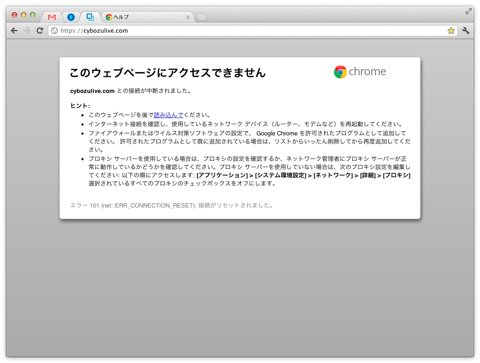Open the Chrome wrench menu

coord(466,31)
